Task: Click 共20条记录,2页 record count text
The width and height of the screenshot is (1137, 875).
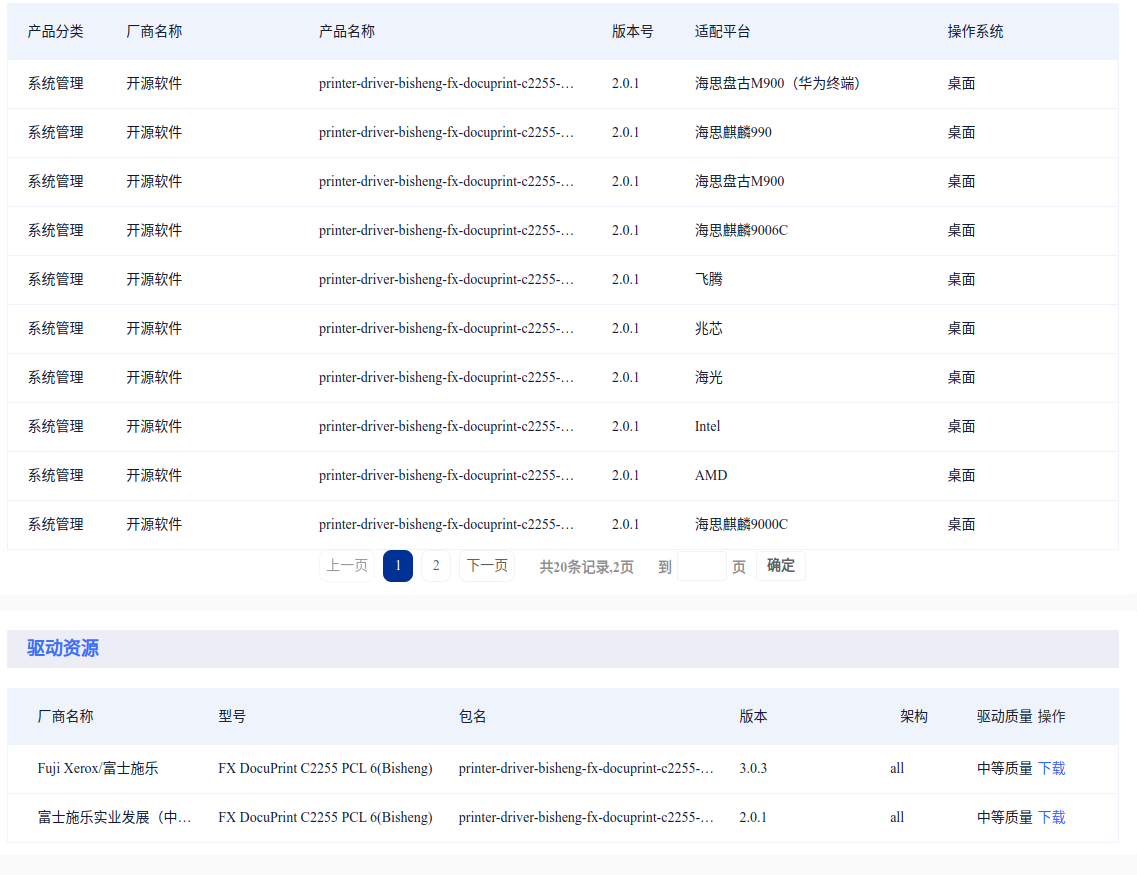Action: [x=586, y=567]
